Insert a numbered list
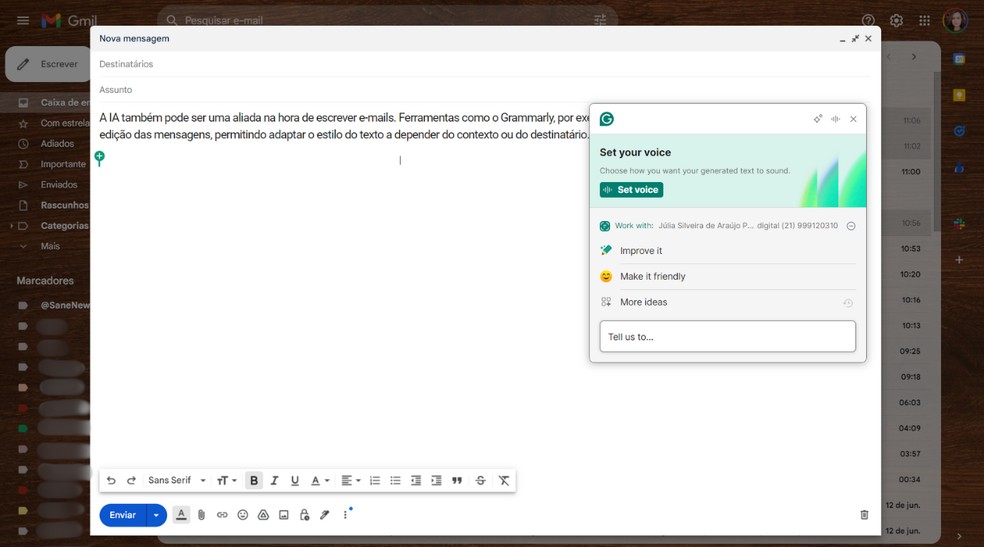The height and width of the screenshot is (547, 984). (x=375, y=481)
